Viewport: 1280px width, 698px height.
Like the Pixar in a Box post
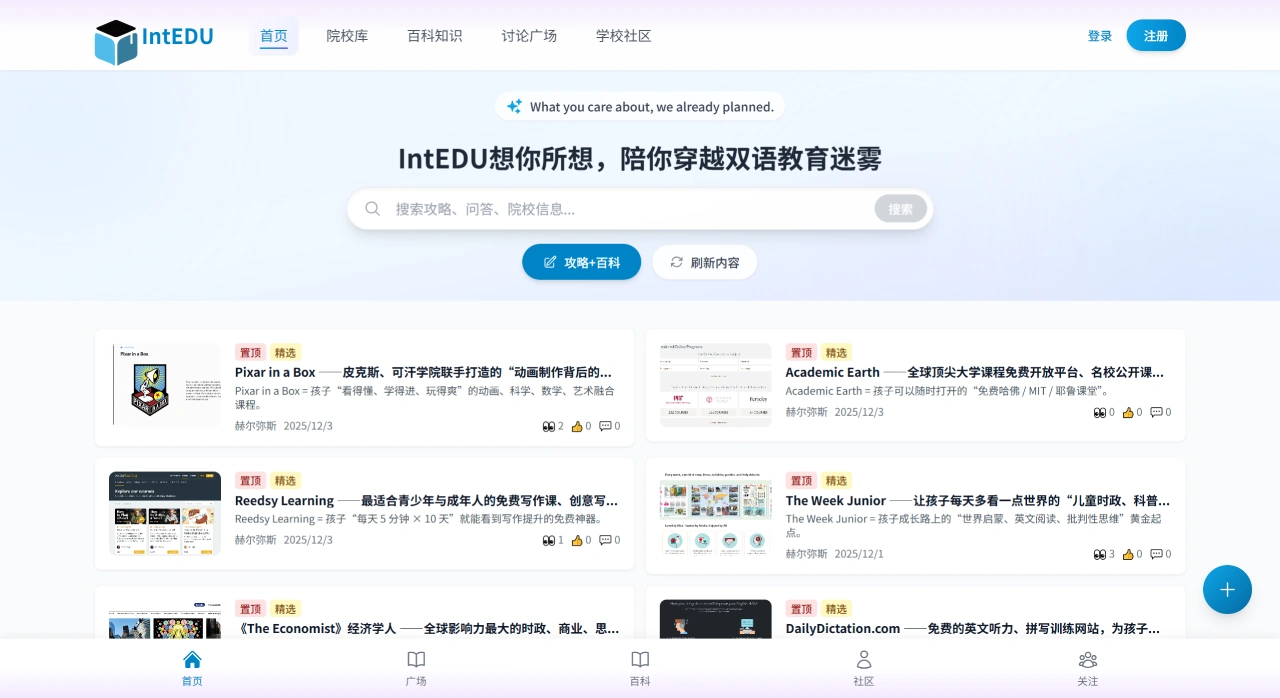coord(578,426)
